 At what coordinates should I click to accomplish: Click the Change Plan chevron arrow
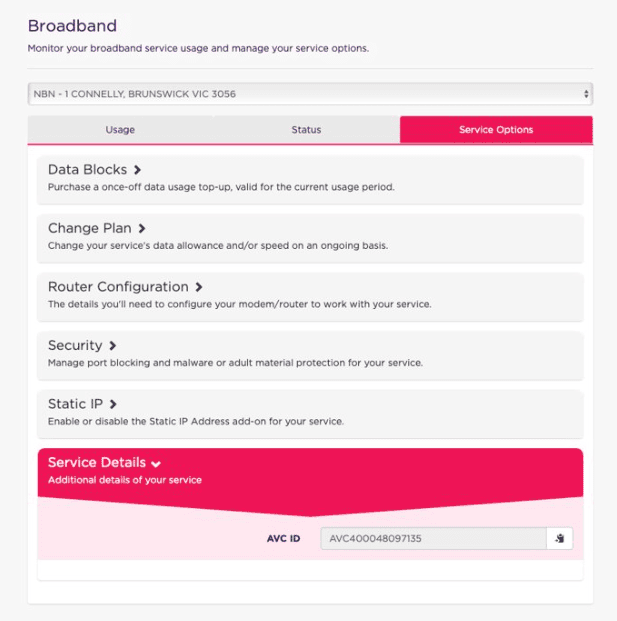click(x=143, y=229)
